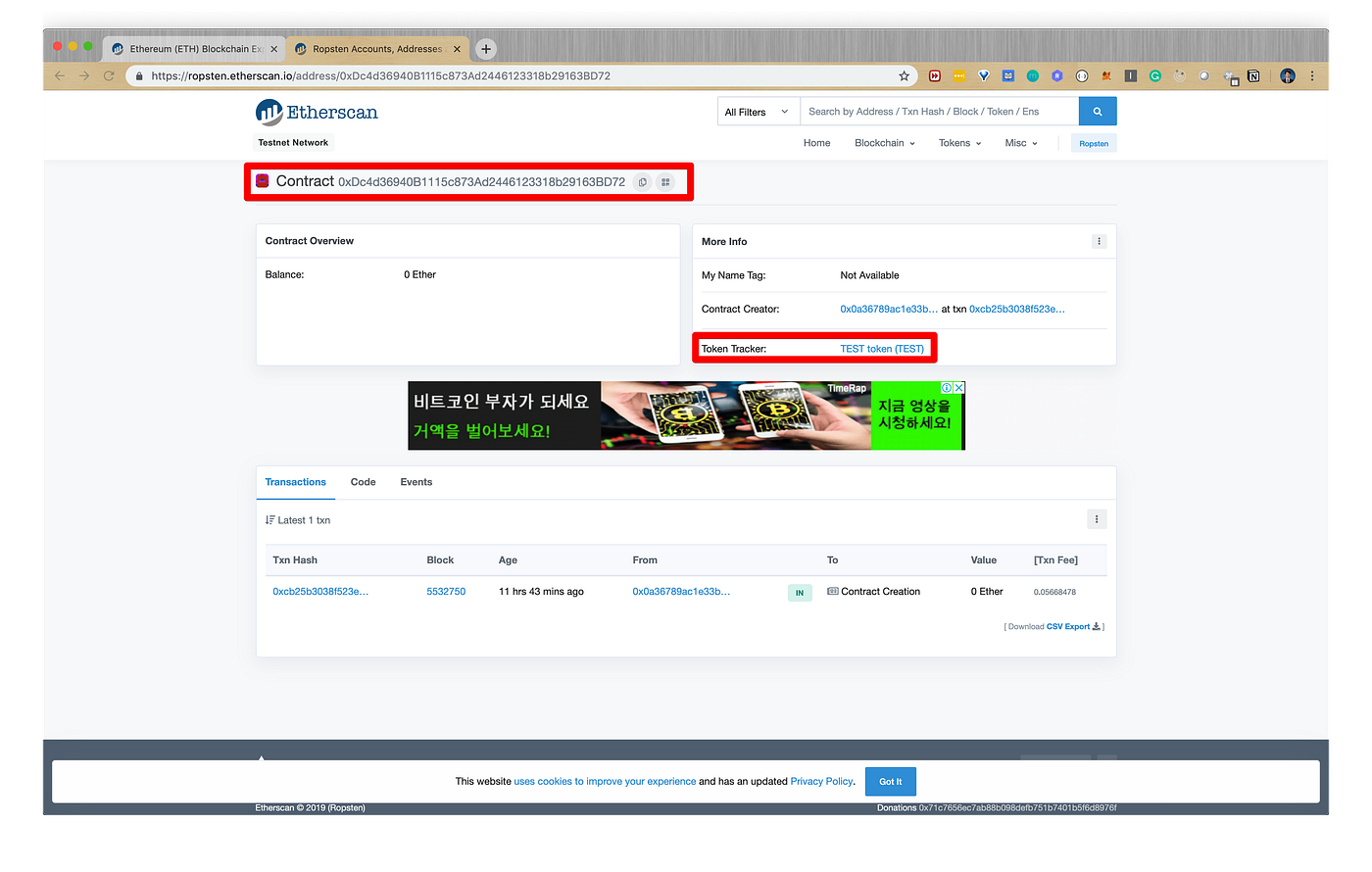Click the Ropsten network button
This screenshot has width=1372, height=872.
pos(1094,144)
